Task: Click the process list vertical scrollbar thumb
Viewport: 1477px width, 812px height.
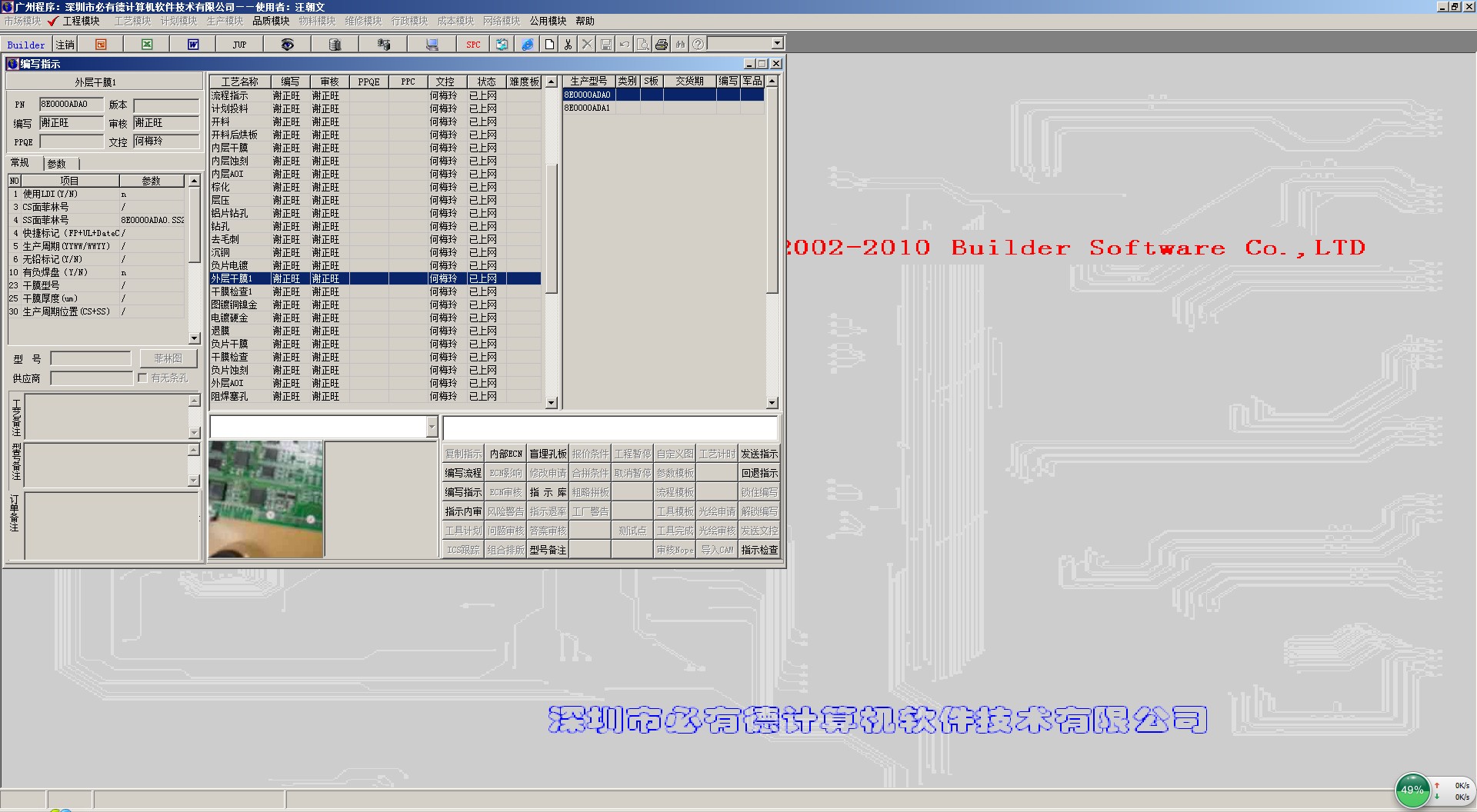Action: tap(551, 228)
